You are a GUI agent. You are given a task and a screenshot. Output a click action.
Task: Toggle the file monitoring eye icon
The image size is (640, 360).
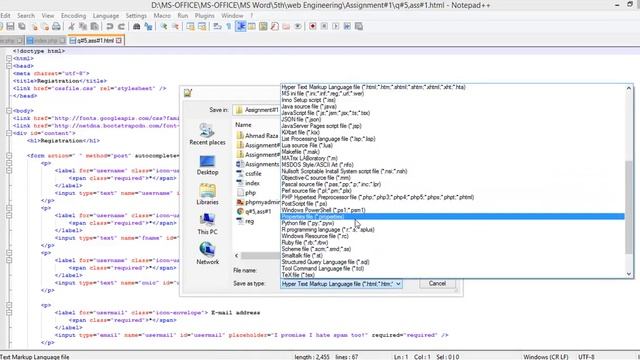tap(298, 27)
